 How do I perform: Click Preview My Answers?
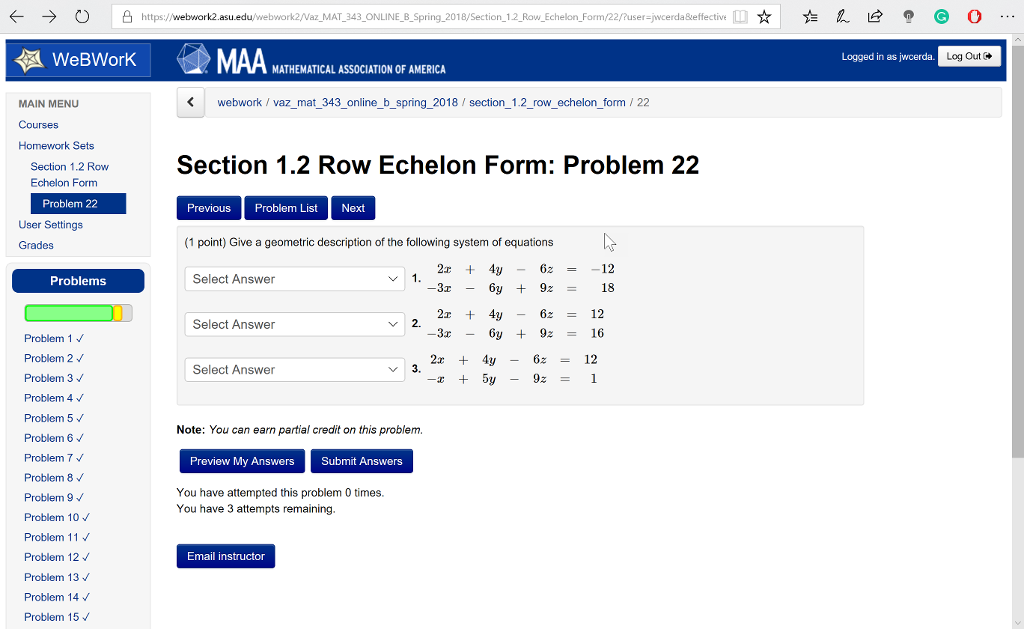pos(242,461)
